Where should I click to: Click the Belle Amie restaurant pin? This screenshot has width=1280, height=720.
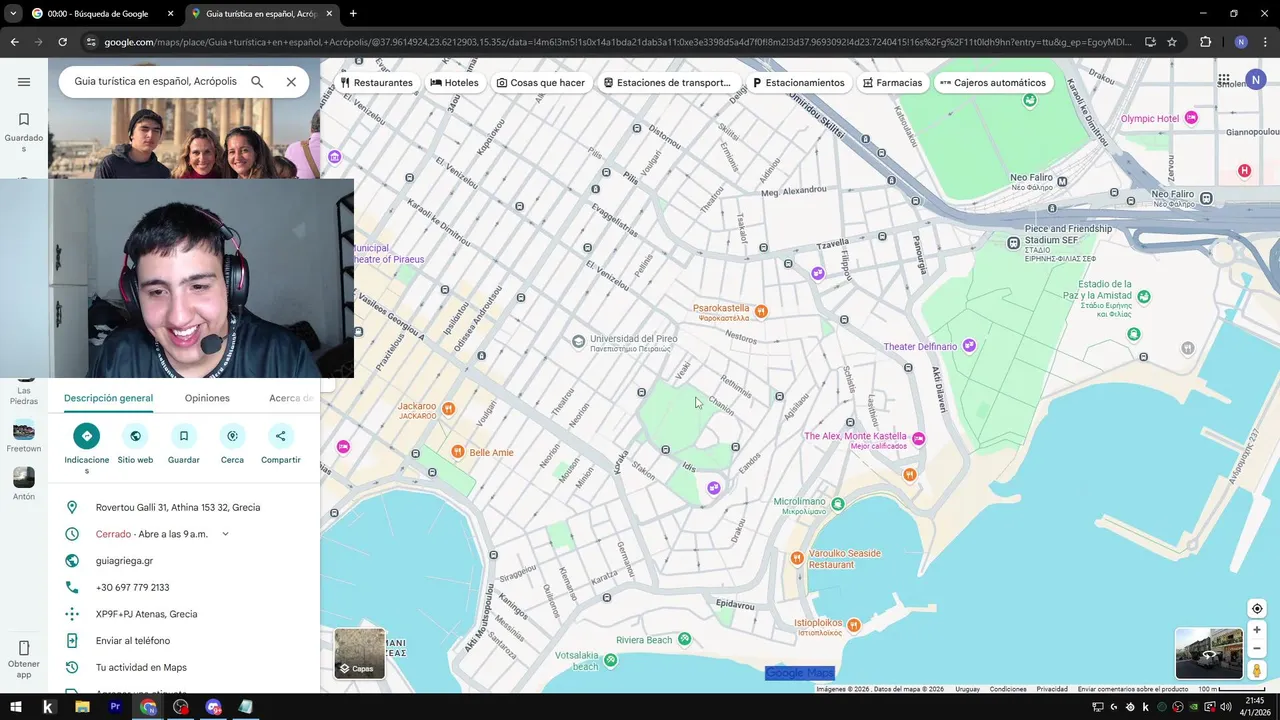click(458, 452)
